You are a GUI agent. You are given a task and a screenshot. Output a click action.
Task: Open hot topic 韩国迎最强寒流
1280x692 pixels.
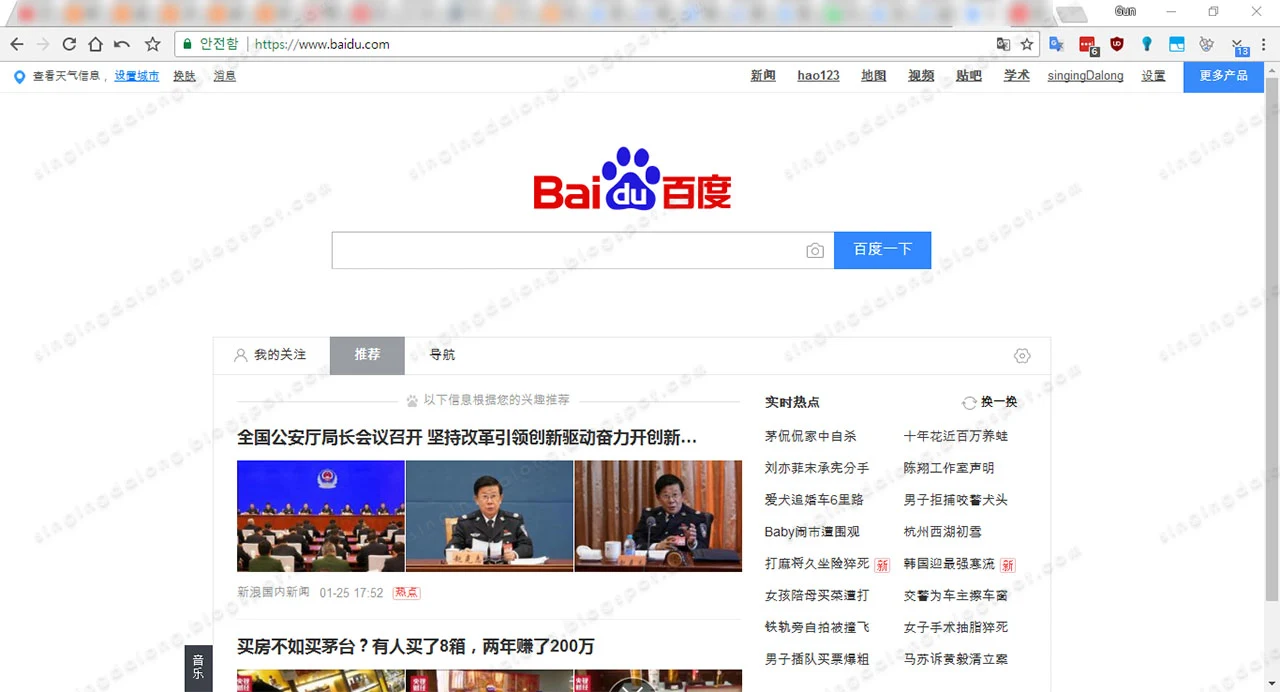pyautogui.click(x=949, y=564)
